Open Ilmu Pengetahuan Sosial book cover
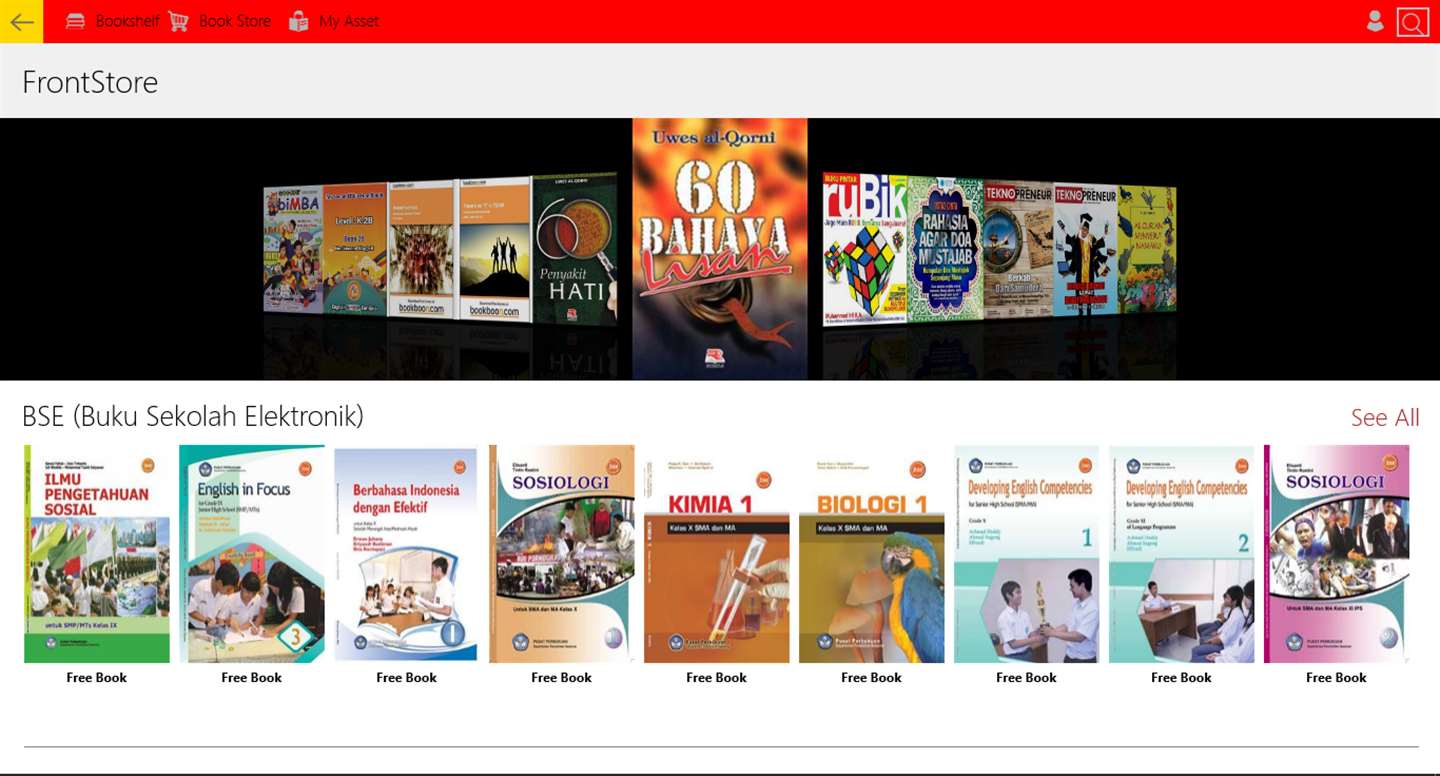1440x776 pixels. [x=97, y=554]
